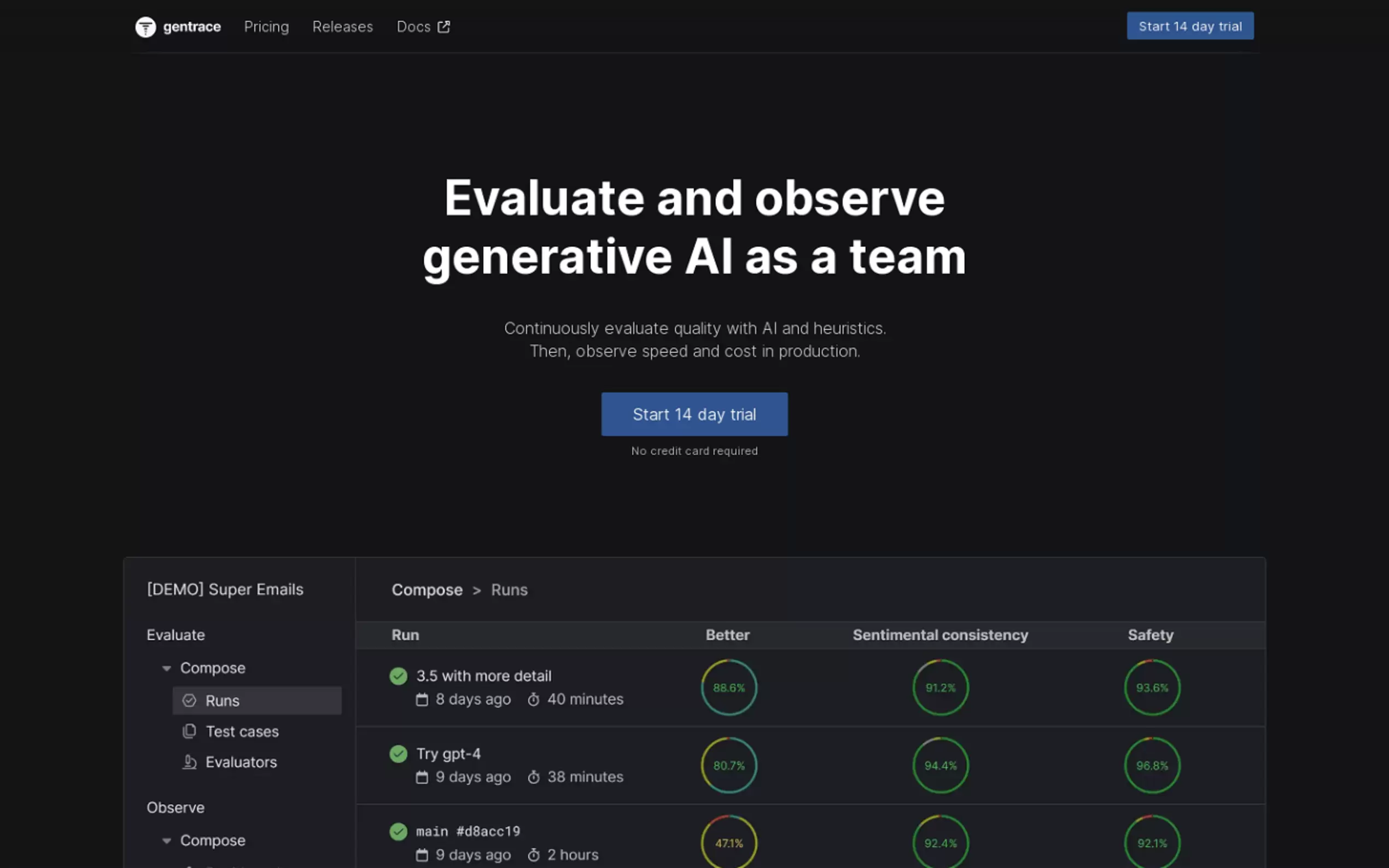1389x868 pixels.
Task: Click the 47.1% Better score ring
Action: (728, 842)
